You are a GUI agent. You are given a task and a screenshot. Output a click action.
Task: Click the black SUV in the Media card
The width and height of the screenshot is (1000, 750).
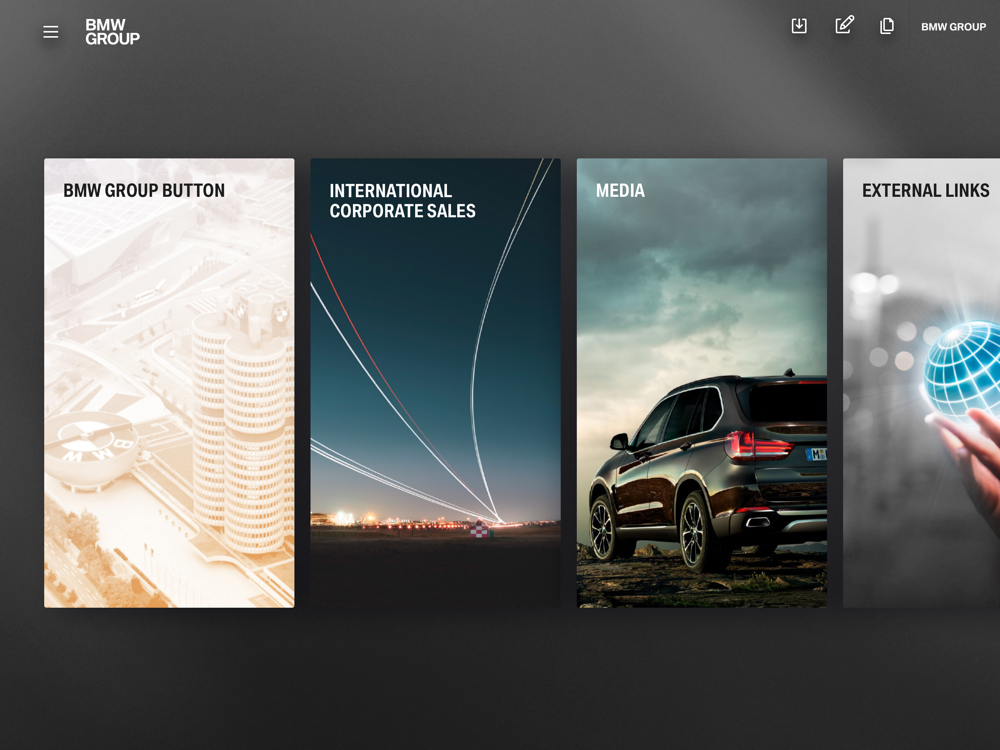[x=700, y=470]
